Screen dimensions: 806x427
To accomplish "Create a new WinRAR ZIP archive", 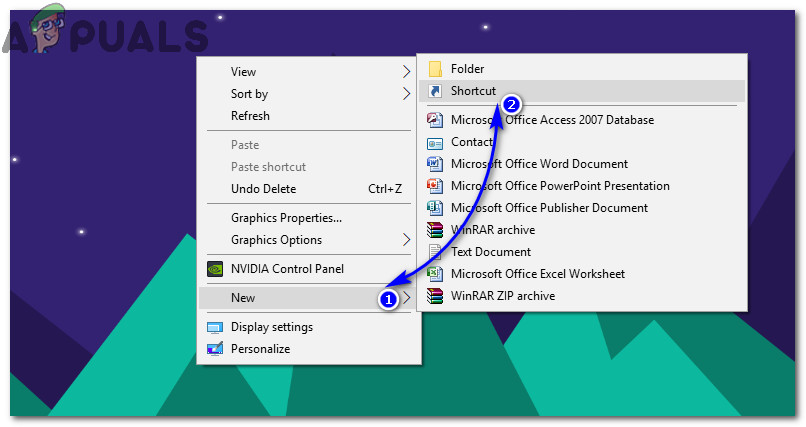I will point(582,296).
